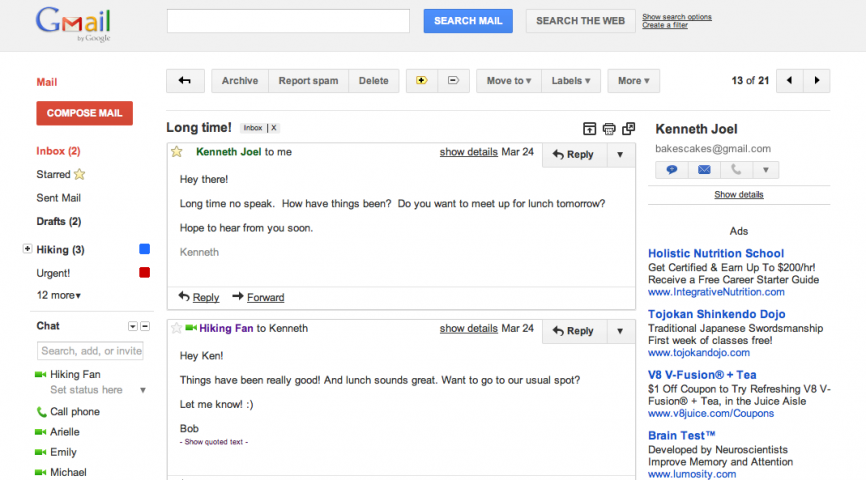The height and width of the screenshot is (480, 866).
Task: Click the Compose Mail button
Action: point(84,113)
